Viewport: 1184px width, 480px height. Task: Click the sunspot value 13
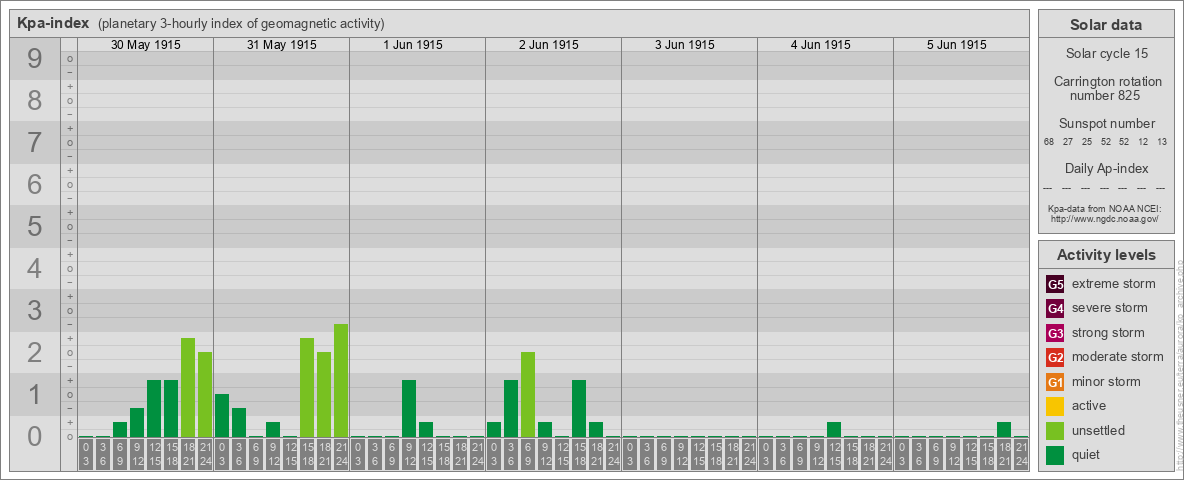click(1161, 143)
